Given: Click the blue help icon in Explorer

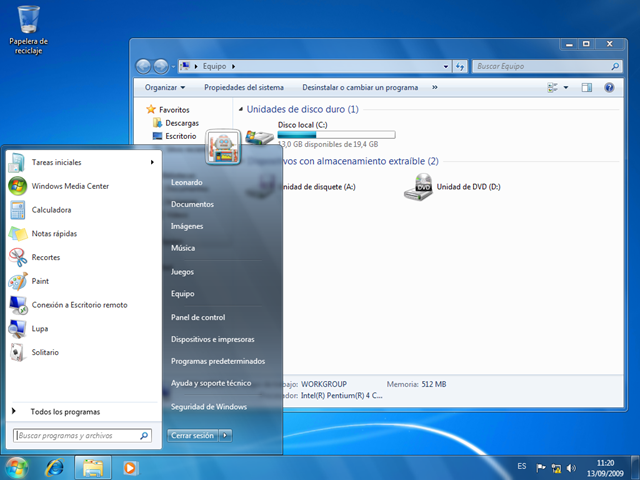Looking at the screenshot, I should click(x=609, y=87).
